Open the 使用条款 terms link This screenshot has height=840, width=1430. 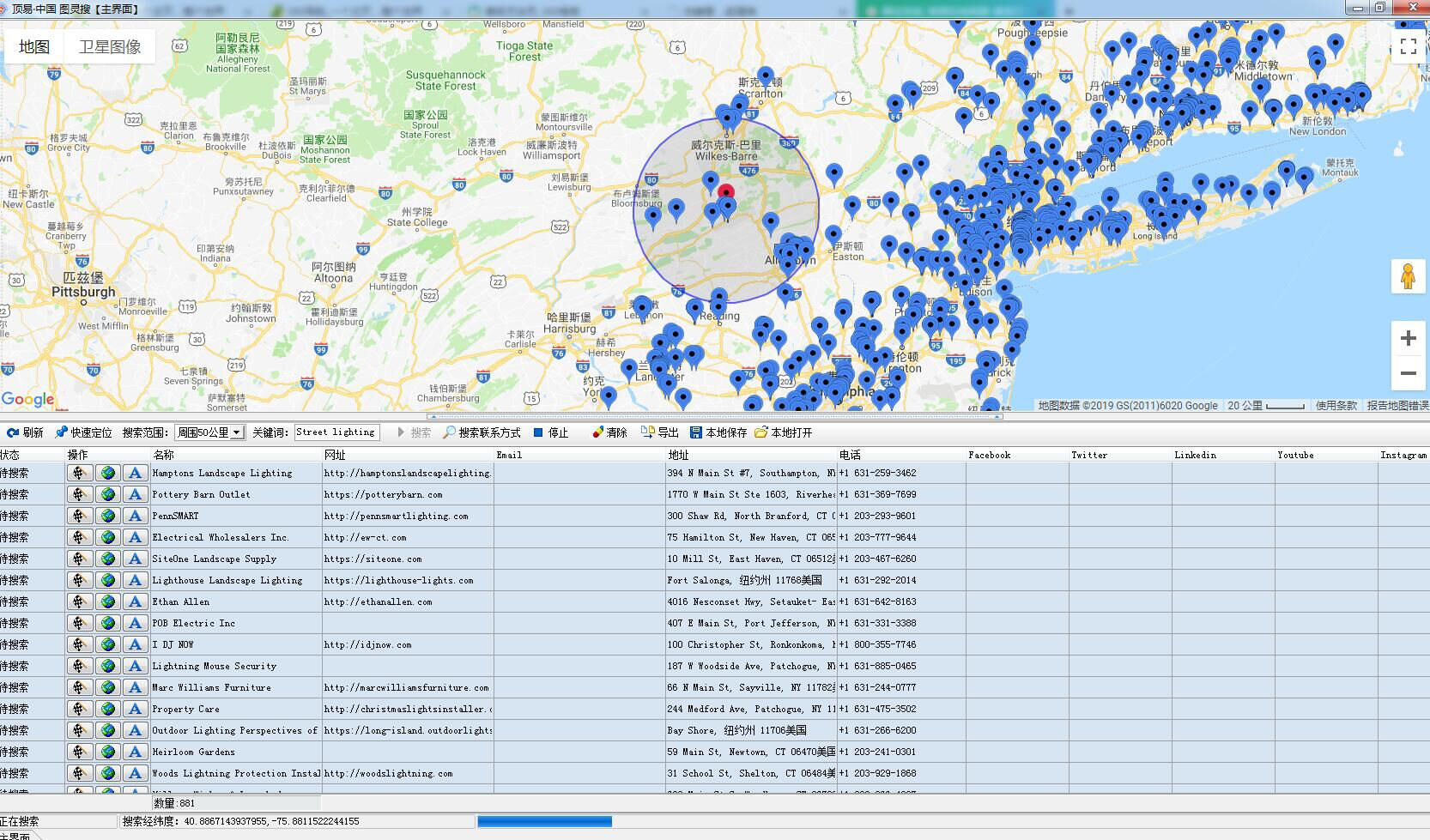(x=1336, y=406)
